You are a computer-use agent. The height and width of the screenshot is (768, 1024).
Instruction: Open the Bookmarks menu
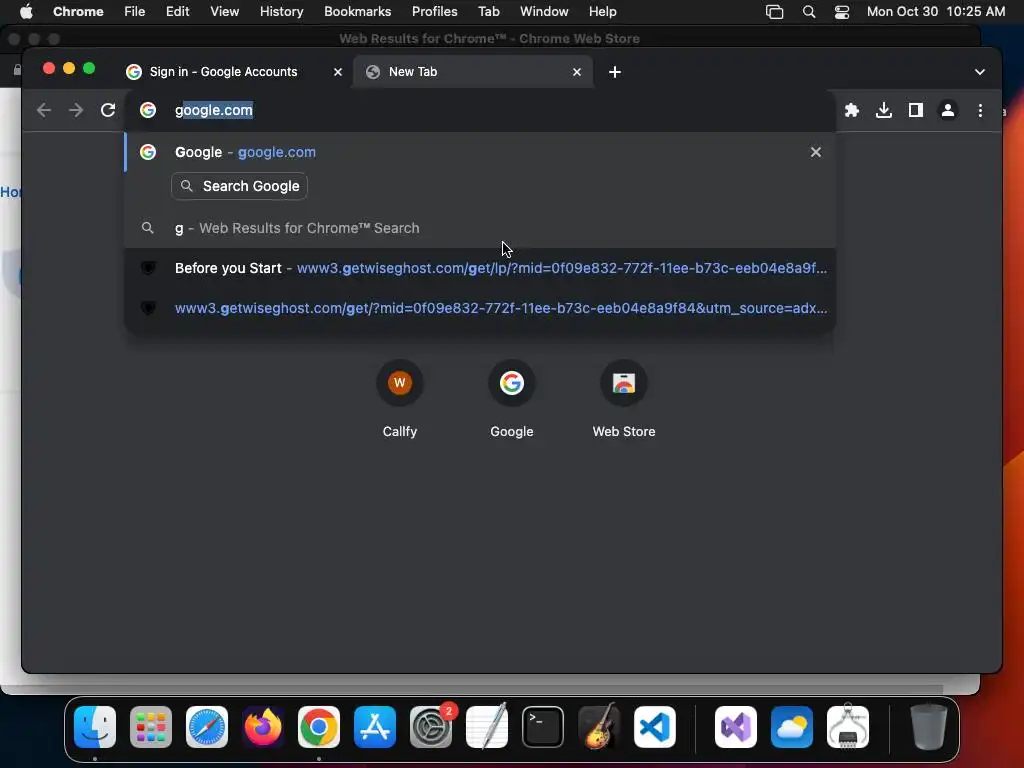click(357, 12)
